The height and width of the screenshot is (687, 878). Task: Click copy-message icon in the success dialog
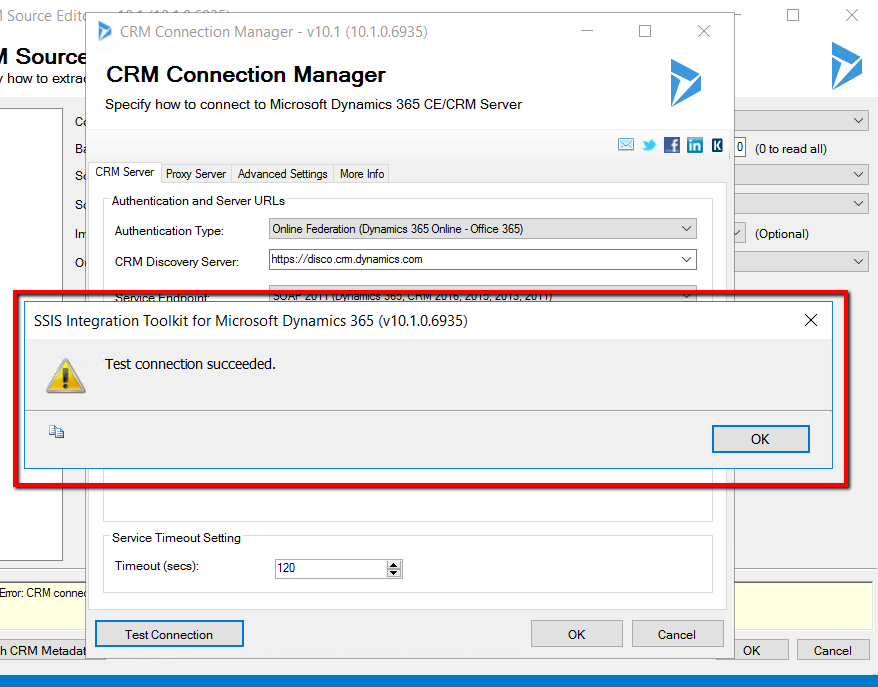pyautogui.click(x=56, y=432)
